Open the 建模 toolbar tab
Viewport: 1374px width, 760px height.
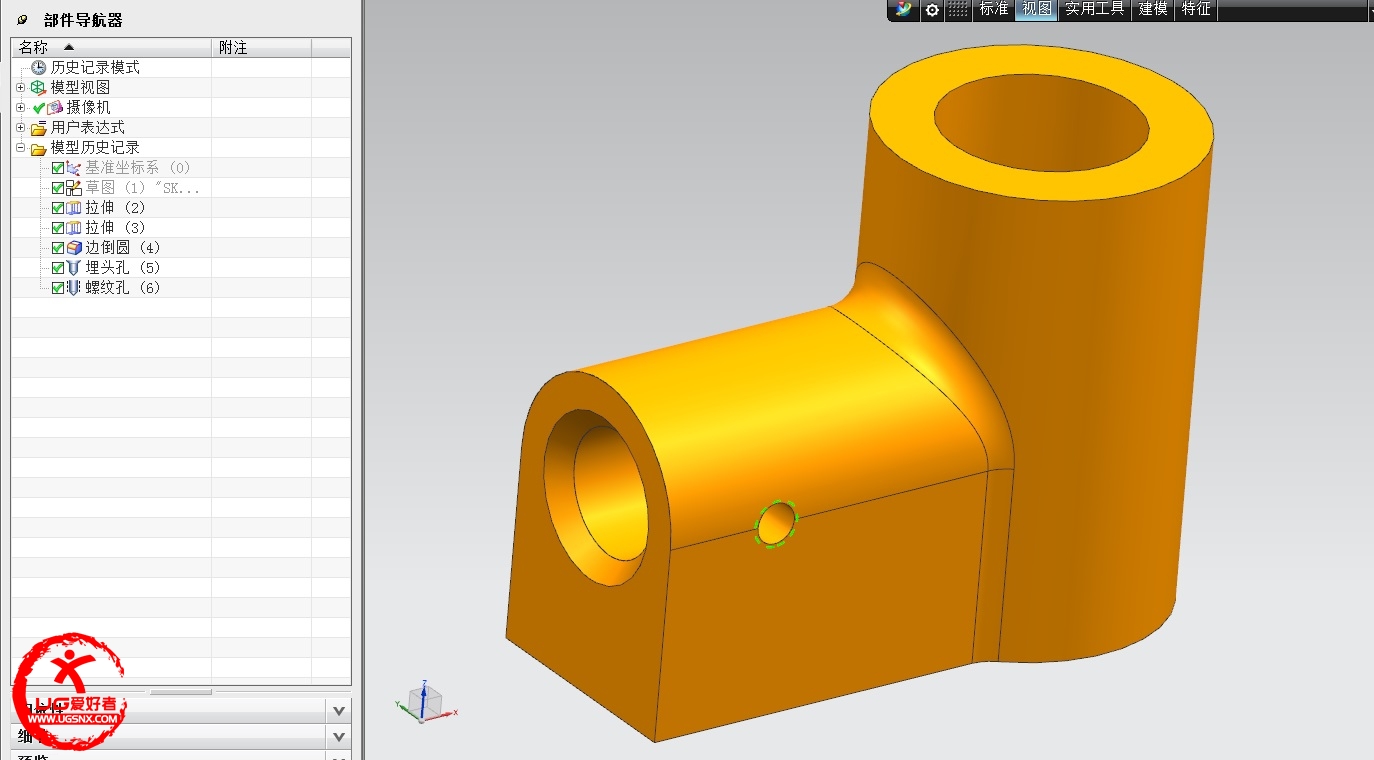click(x=1153, y=9)
